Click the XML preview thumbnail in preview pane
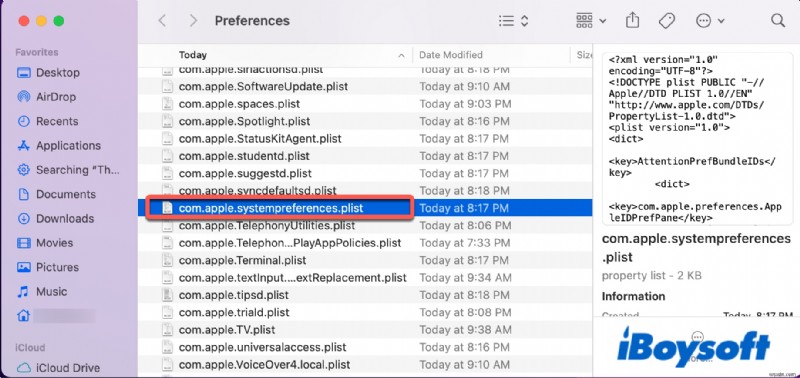This screenshot has height=378, width=800. tap(697, 138)
